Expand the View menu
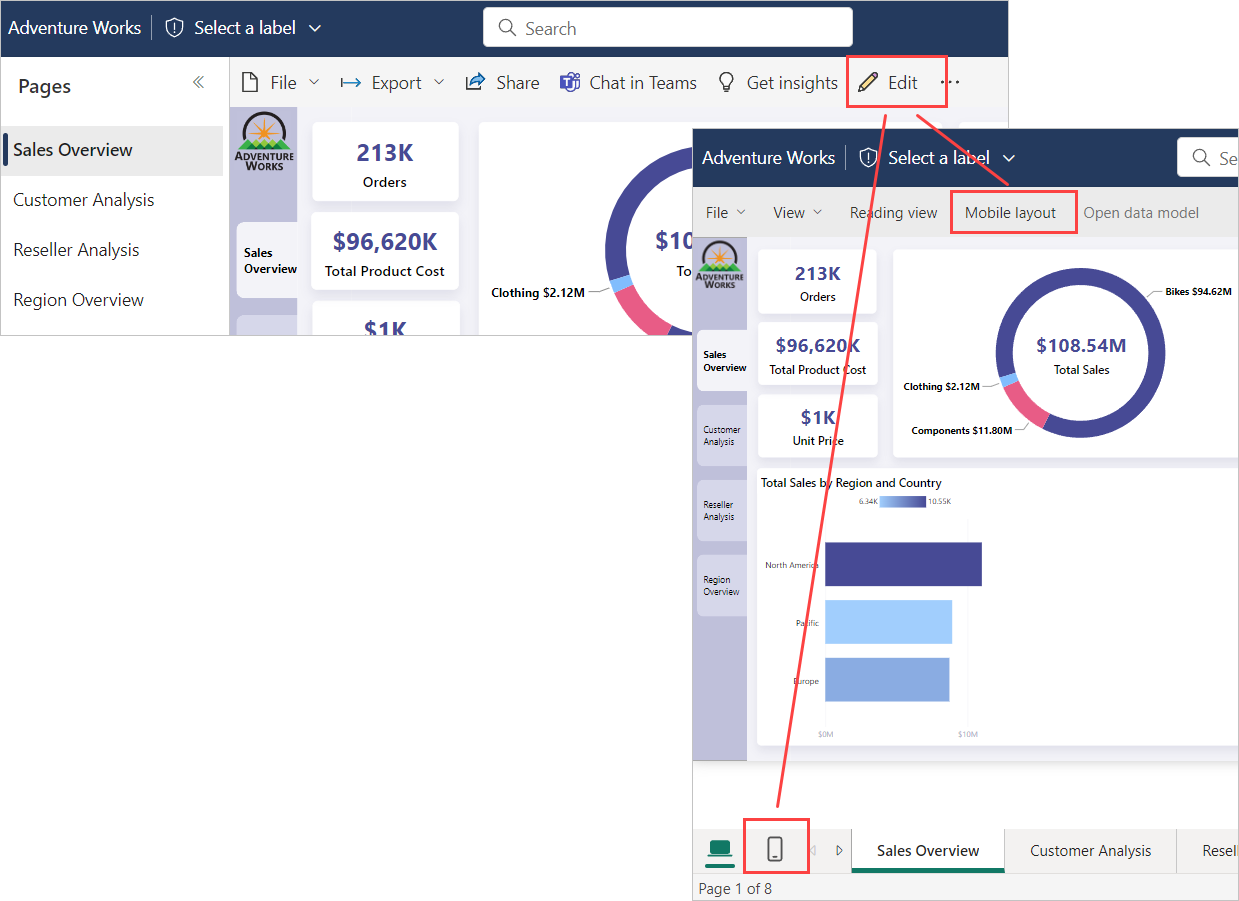 (x=797, y=212)
